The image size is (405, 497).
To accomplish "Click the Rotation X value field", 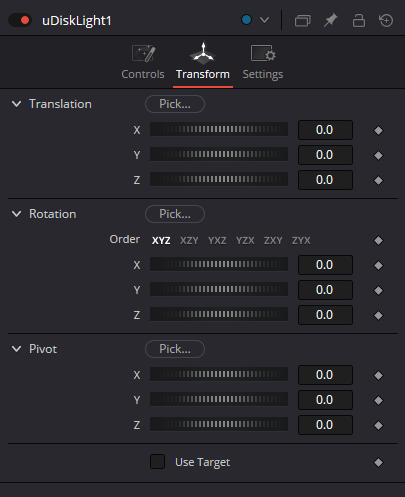I will click(x=325, y=265).
